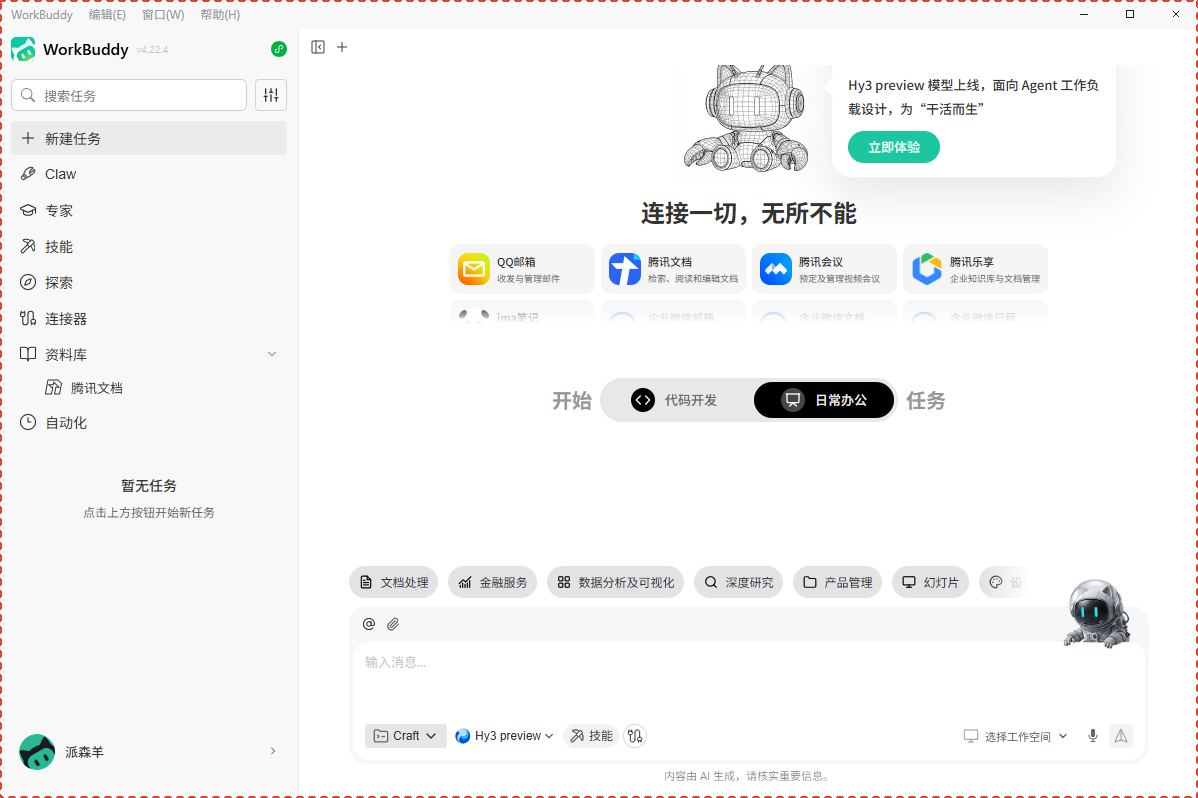Viewport: 1198px width, 798px height.
Task: Open the 腾讯乐享 connector card
Action: (x=976, y=269)
